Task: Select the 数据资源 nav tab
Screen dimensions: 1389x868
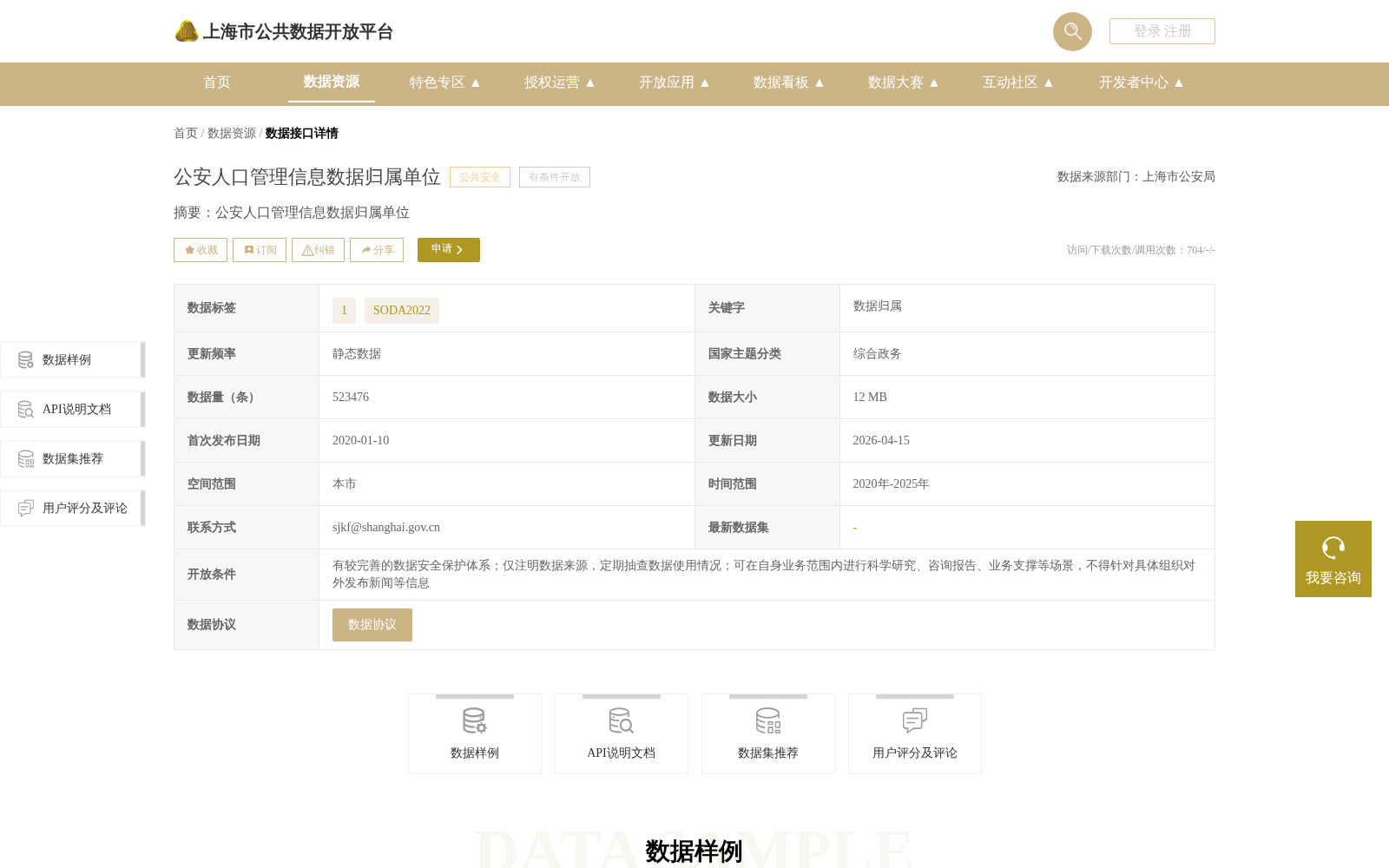Action: 332,82
